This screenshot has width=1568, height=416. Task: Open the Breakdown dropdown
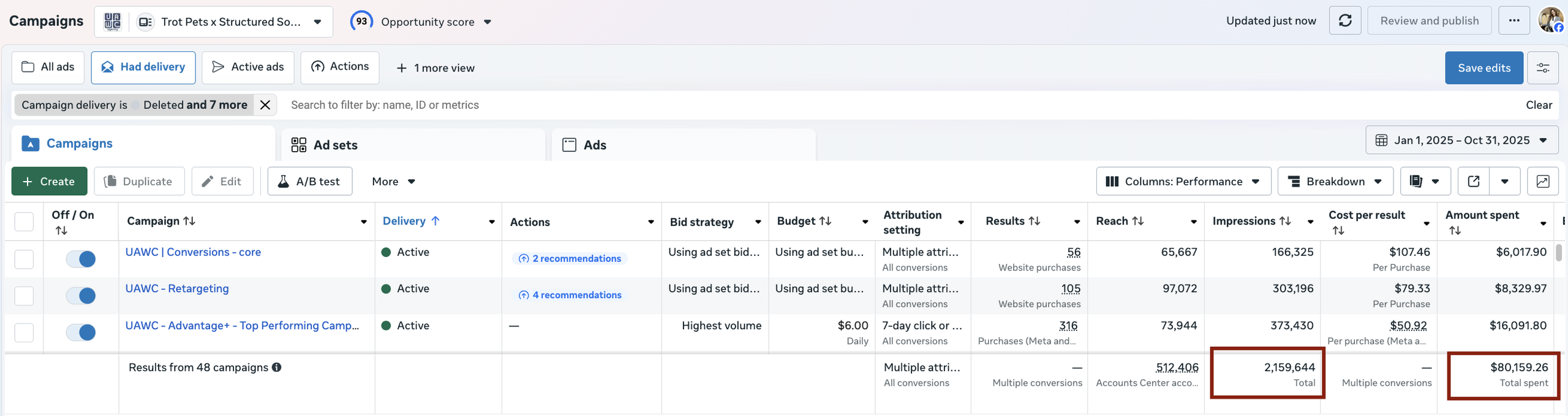point(1335,181)
